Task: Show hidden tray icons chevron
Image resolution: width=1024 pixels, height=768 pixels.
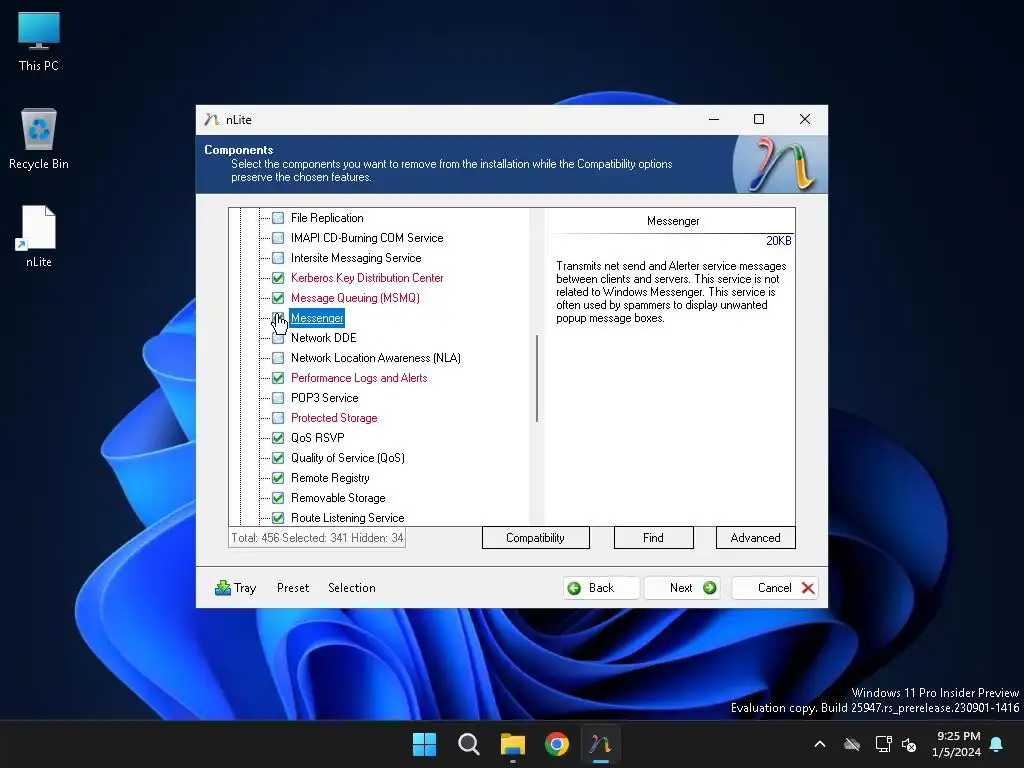Action: (820, 744)
